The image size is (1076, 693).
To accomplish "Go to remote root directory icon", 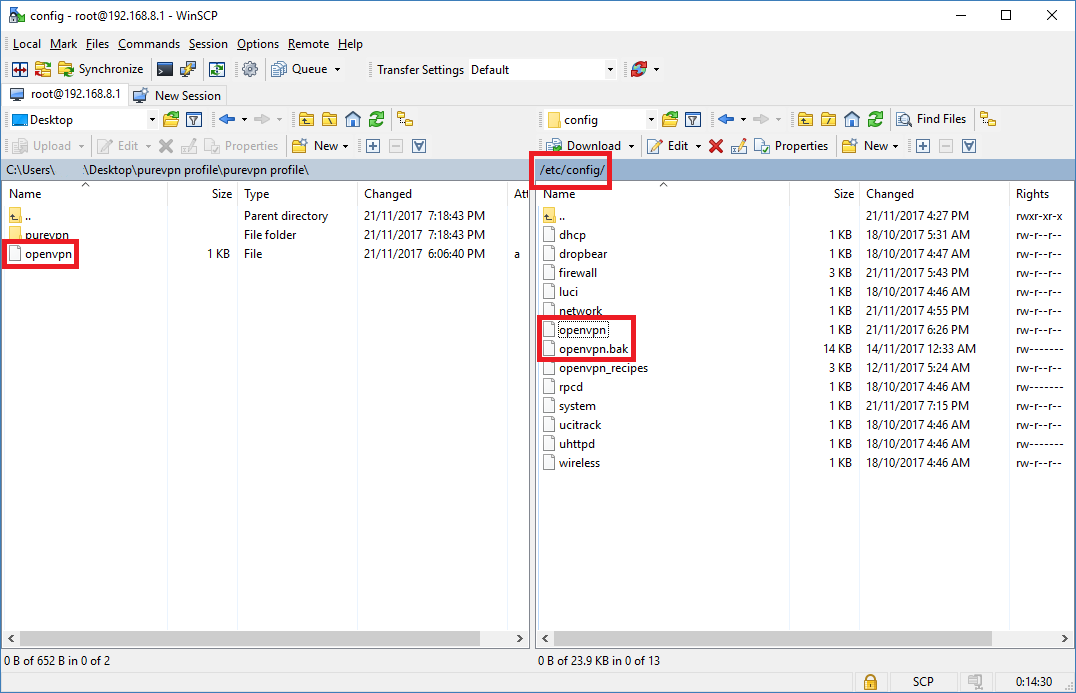I will click(x=828, y=120).
